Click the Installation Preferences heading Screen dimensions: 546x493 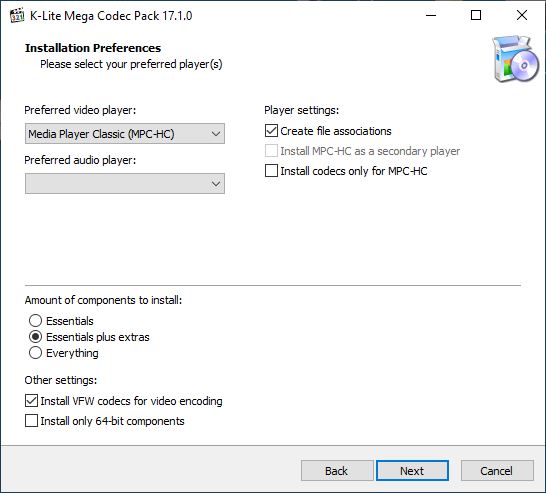93,48
